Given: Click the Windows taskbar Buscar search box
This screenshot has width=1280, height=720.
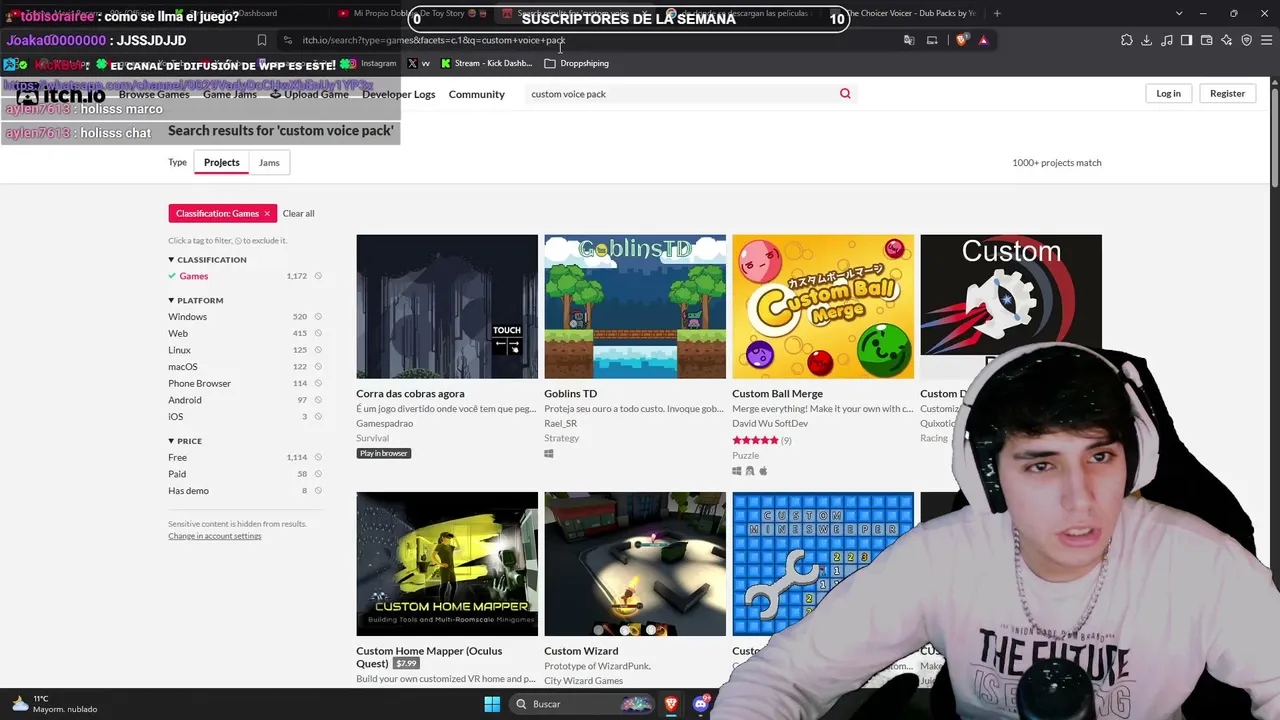Looking at the screenshot, I should (582, 704).
